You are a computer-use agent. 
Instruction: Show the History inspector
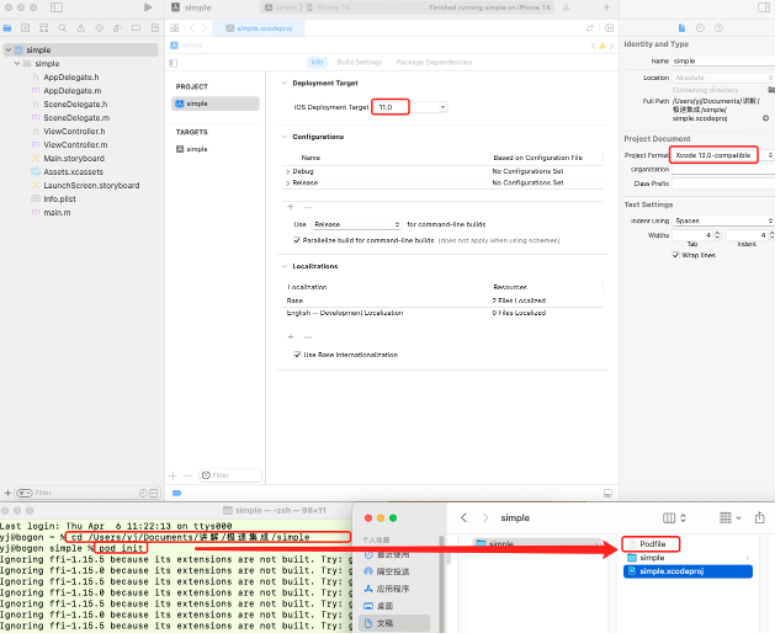(x=700, y=28)
